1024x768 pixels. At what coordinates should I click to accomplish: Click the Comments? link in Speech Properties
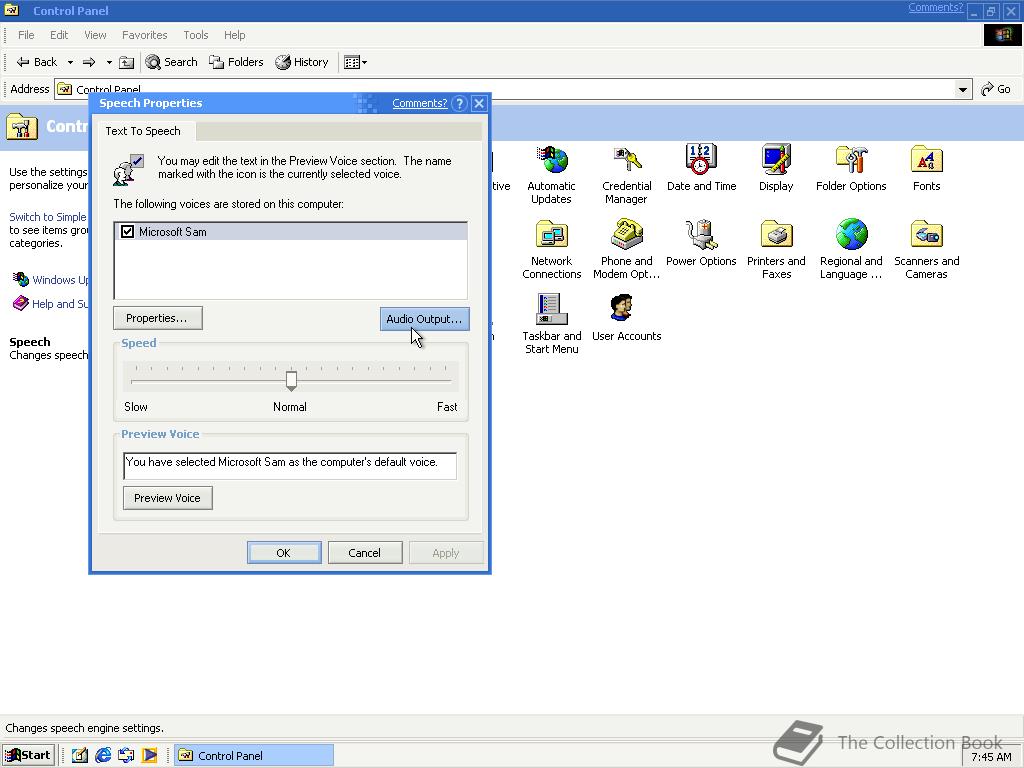click(x=419, y=103)
